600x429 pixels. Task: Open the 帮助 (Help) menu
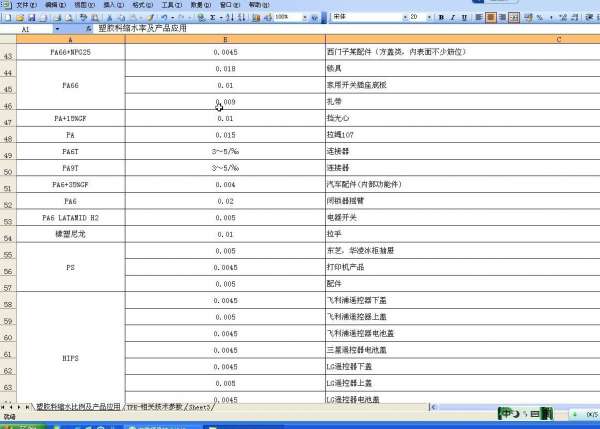259,5
